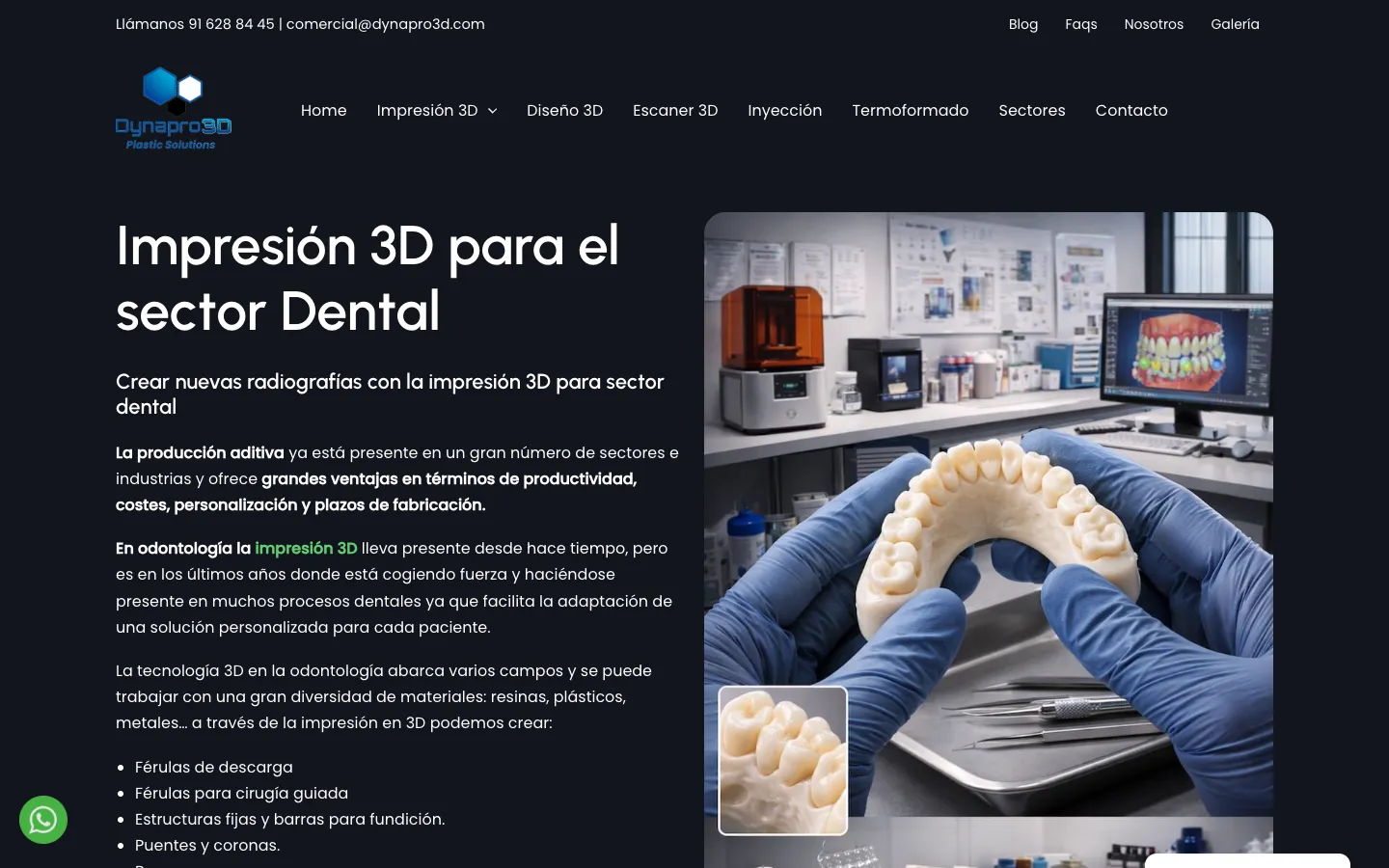Screen dimensions: 1389x868
Task: Visit the Blog link
Action: (1023, 24)
